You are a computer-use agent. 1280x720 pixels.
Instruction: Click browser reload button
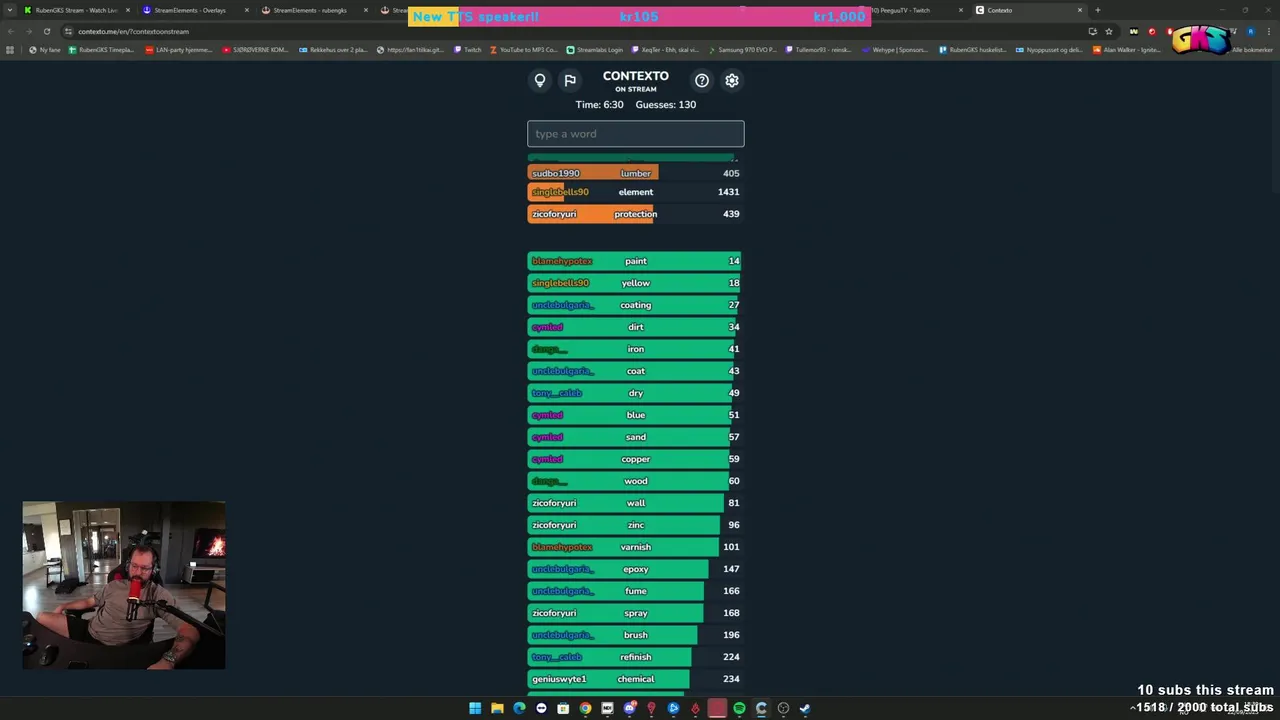[x=47, y=31]
